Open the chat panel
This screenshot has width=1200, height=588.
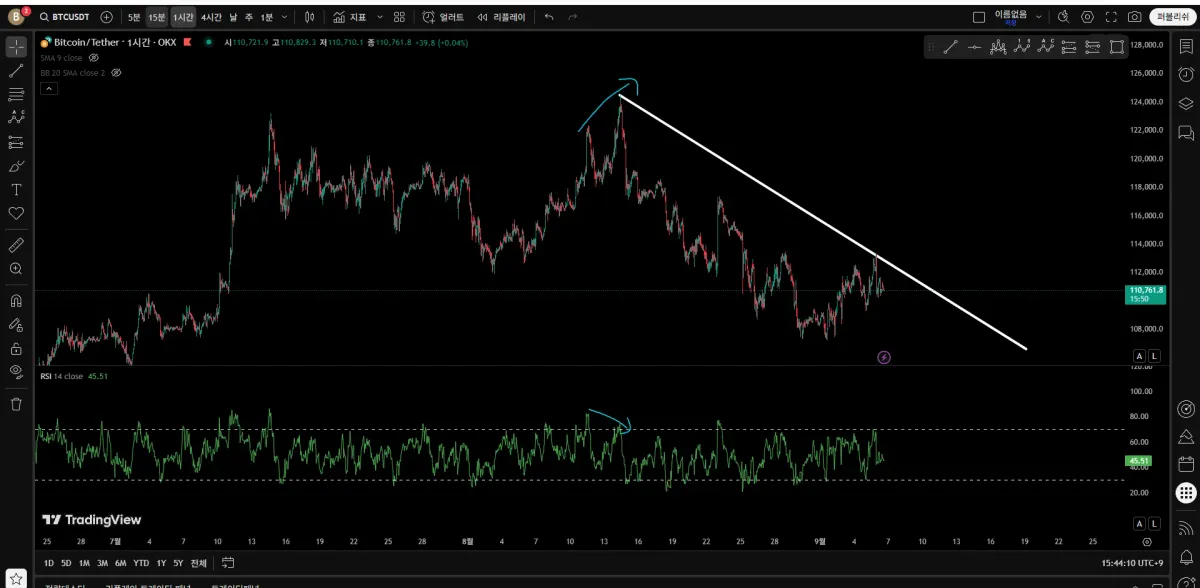[1186, 132]
